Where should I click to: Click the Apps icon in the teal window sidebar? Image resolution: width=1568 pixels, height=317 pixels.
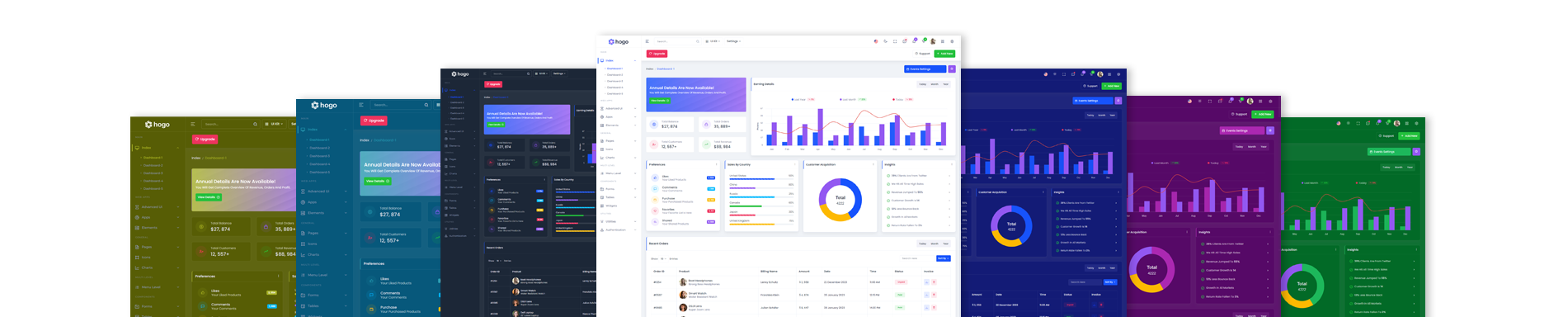click(x=303, y=202)
